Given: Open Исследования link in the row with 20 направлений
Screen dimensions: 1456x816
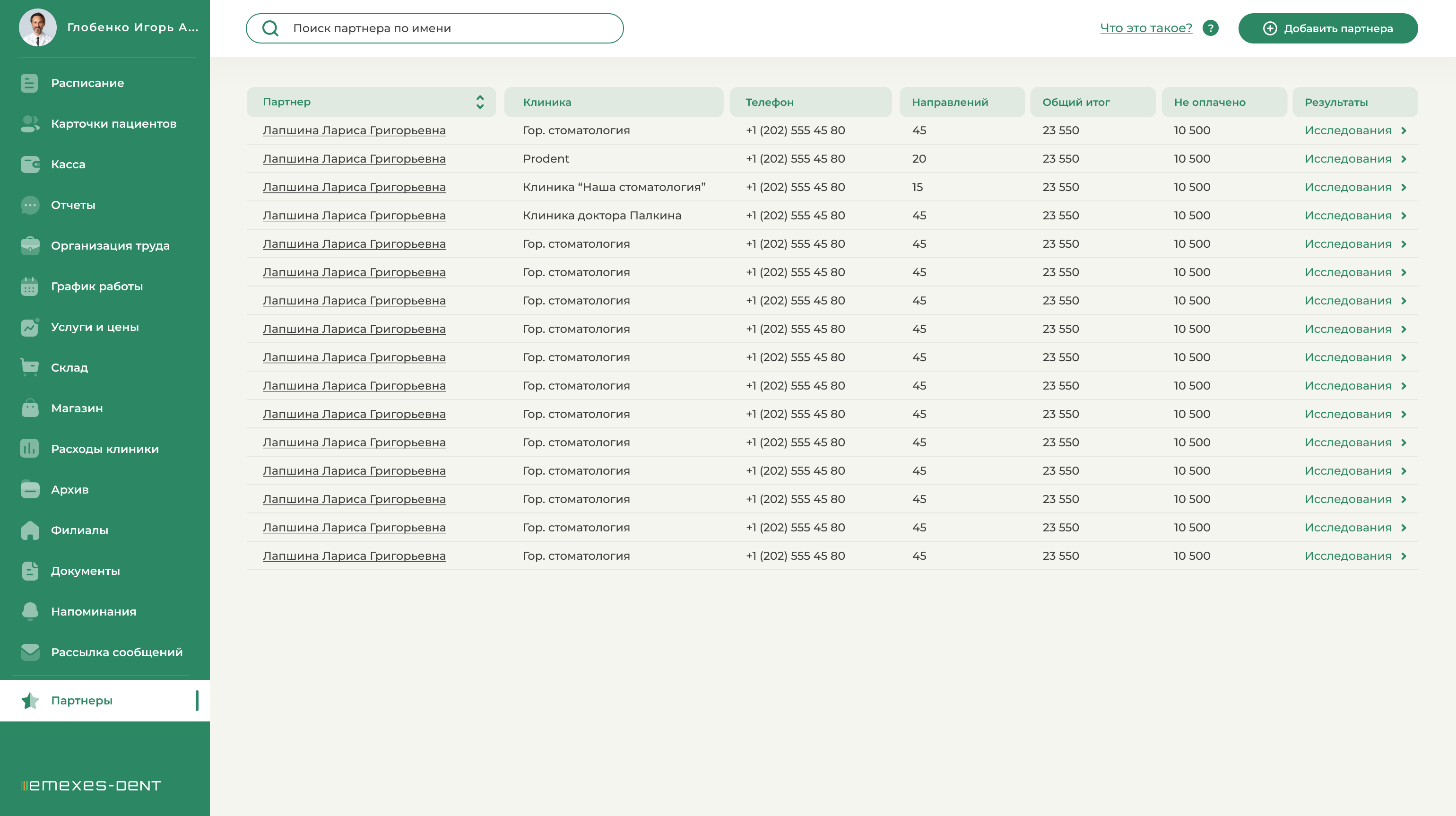Looking at the screenshot, I should (1347, 159).
